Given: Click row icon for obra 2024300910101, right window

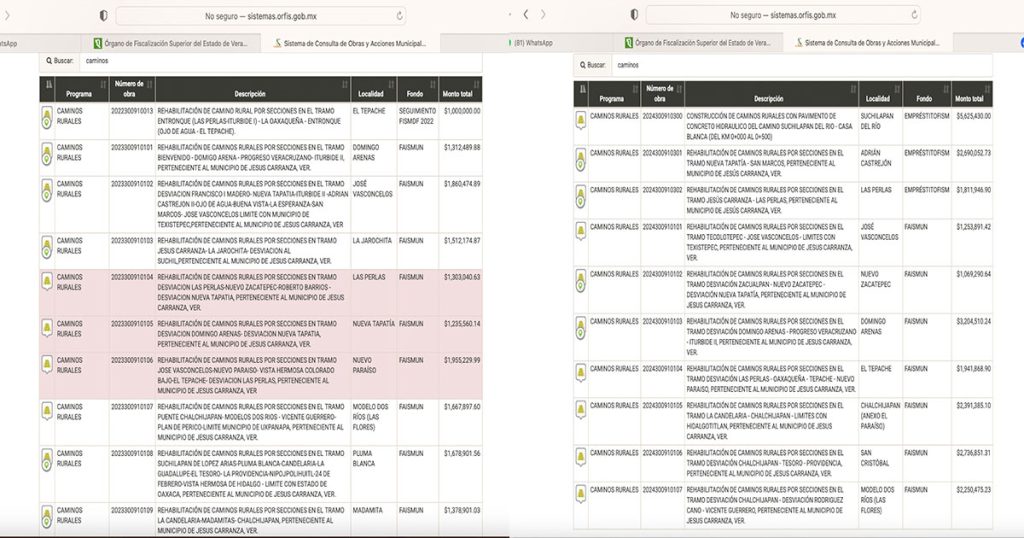Looking at the screenshot, I should (581, 231).
